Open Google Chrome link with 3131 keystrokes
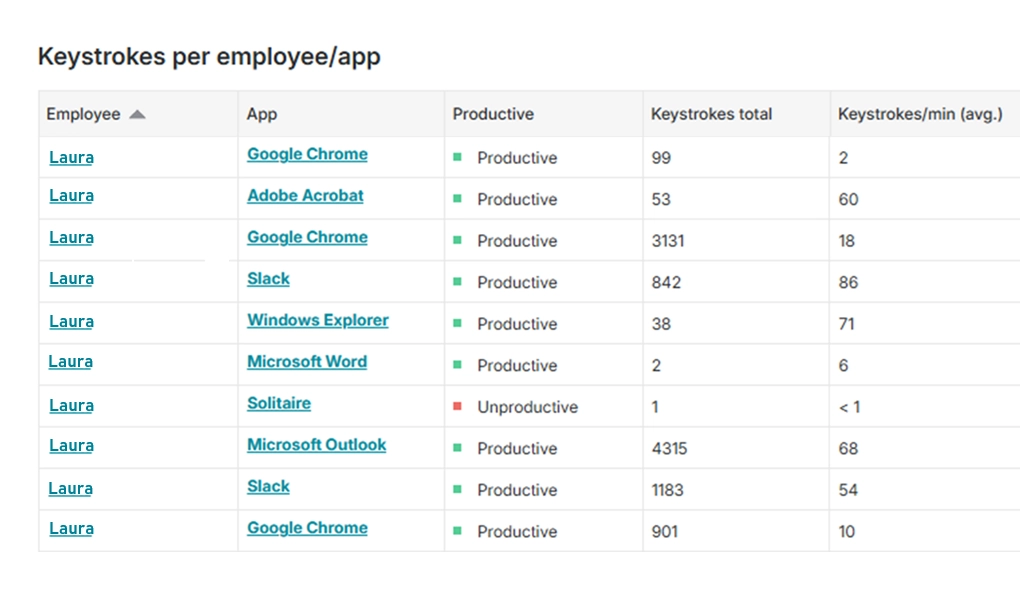The width and height of the screenshot is (1020, 600). tap(307, 238)
